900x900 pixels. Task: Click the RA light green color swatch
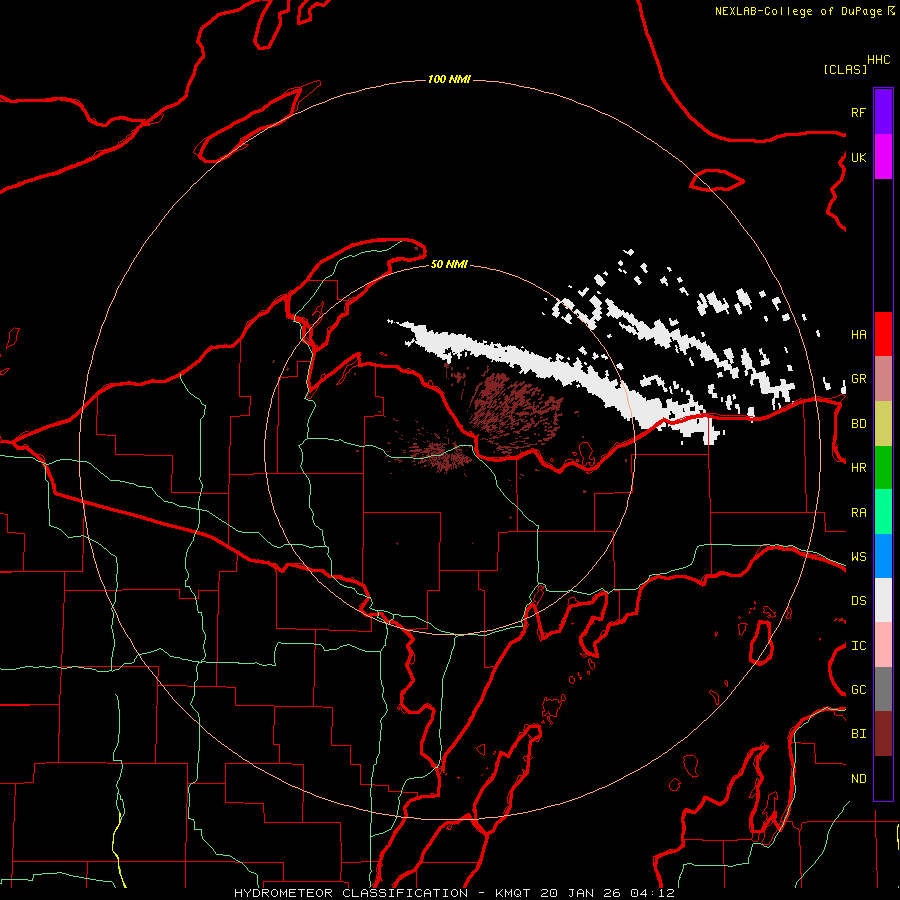883,512
